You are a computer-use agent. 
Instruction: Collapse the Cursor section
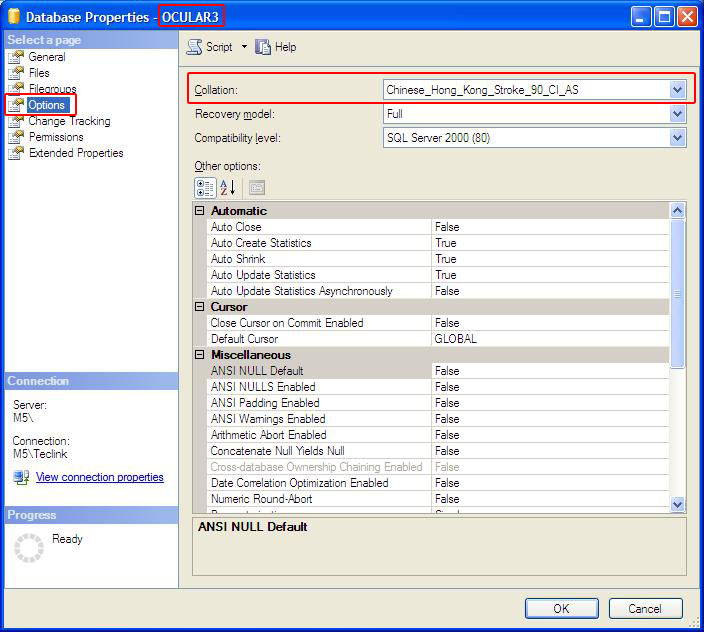click(200, 307)
